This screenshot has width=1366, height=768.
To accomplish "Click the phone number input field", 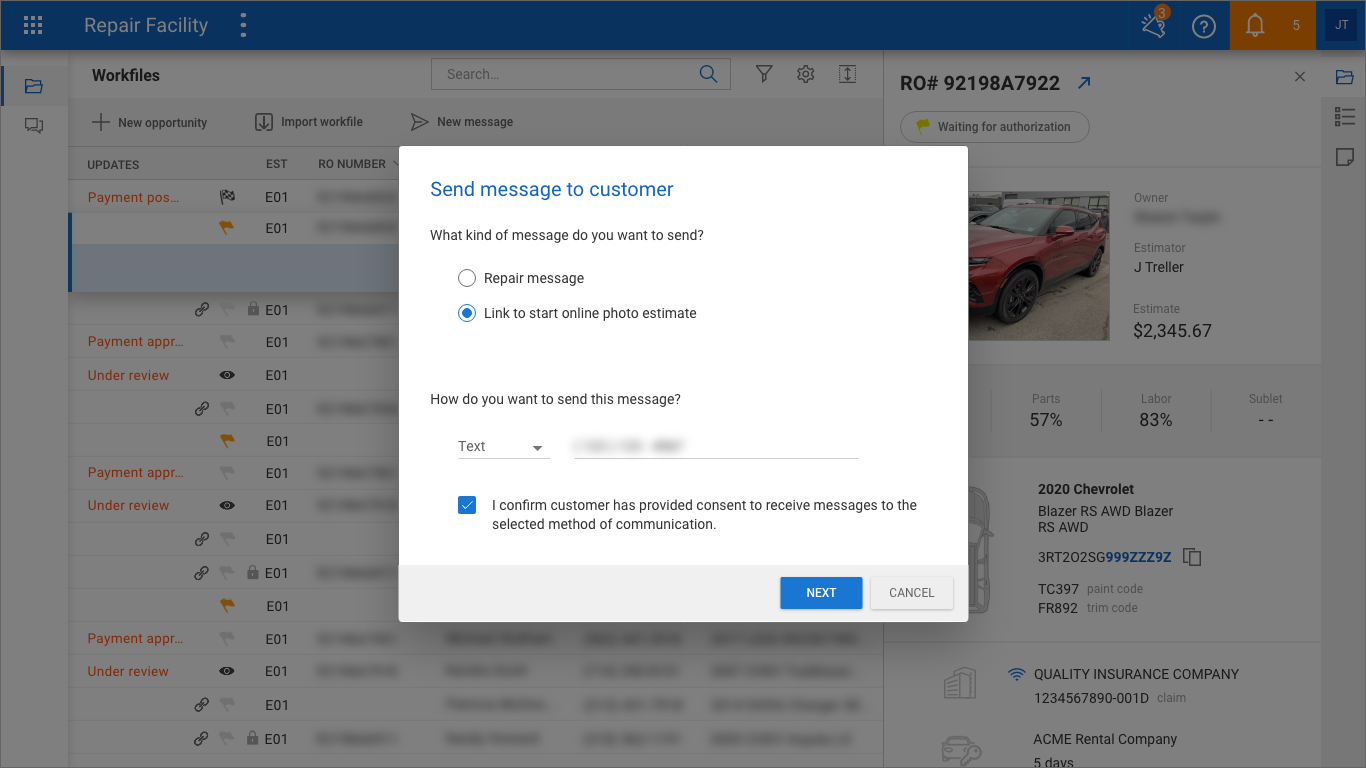I will pyautogui.click(x=716, y=447).
